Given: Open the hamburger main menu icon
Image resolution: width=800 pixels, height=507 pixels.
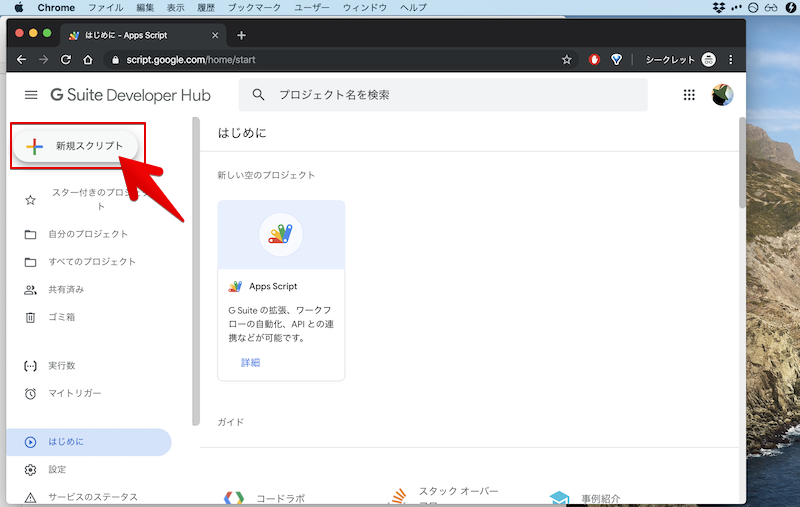Looking at the screenshot, I should 31,95.
